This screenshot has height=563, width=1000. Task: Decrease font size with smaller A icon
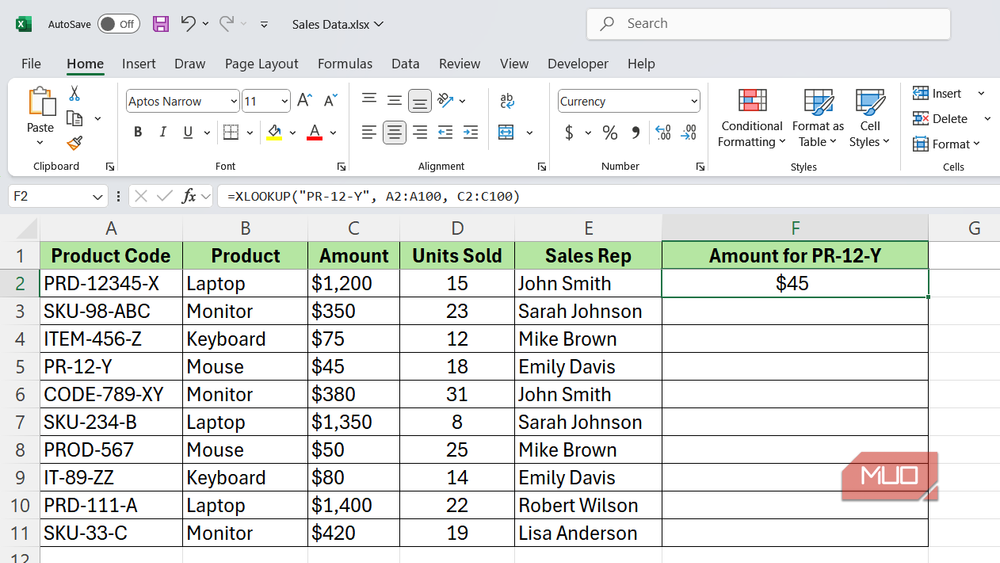[330, 101]
